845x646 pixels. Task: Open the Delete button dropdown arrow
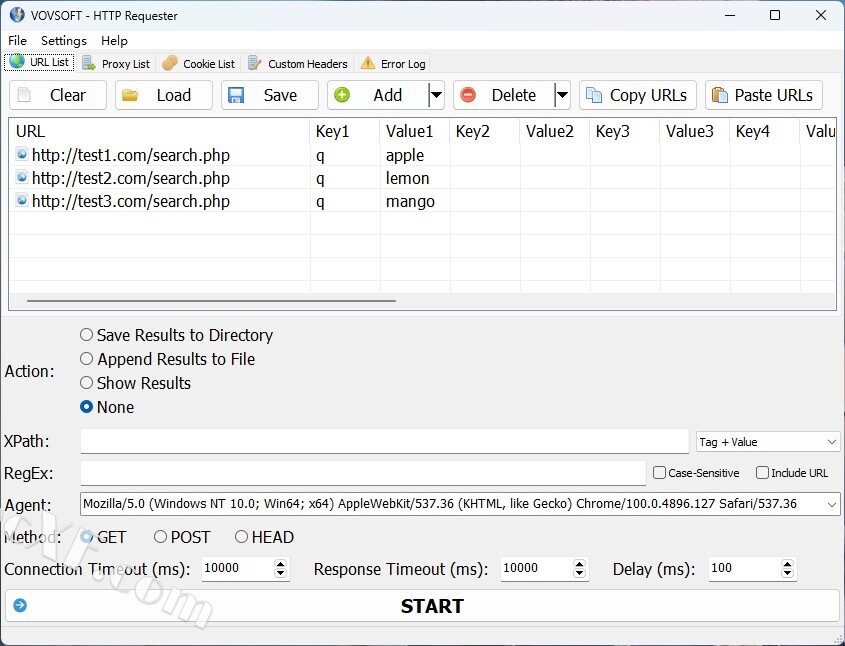pyautogui.click(x=562, y=95)
